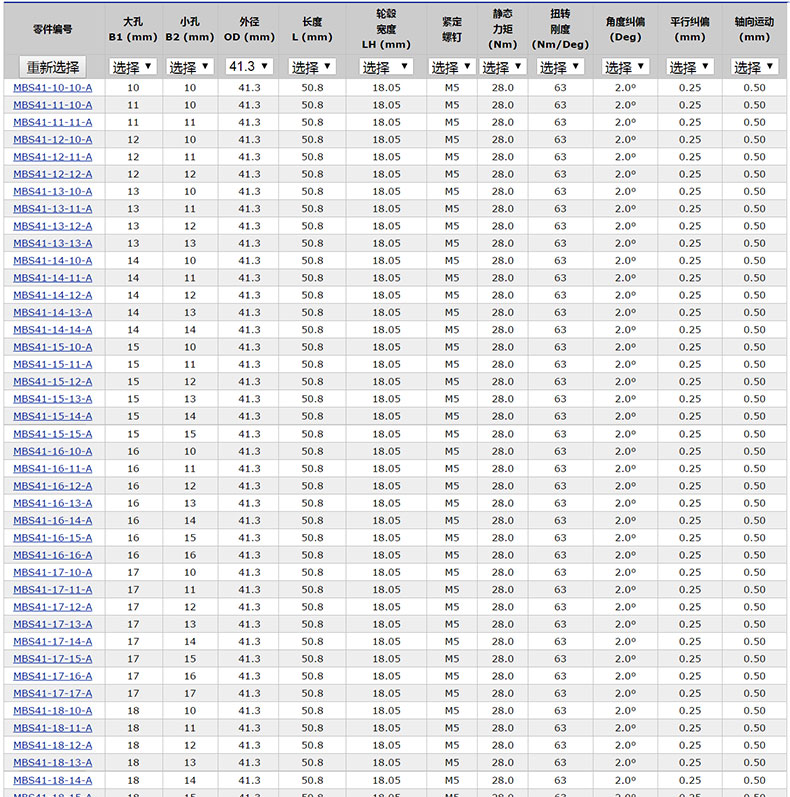
Task: Open part link MBS41-18-14-A
Action: click(x=53, y=780)
